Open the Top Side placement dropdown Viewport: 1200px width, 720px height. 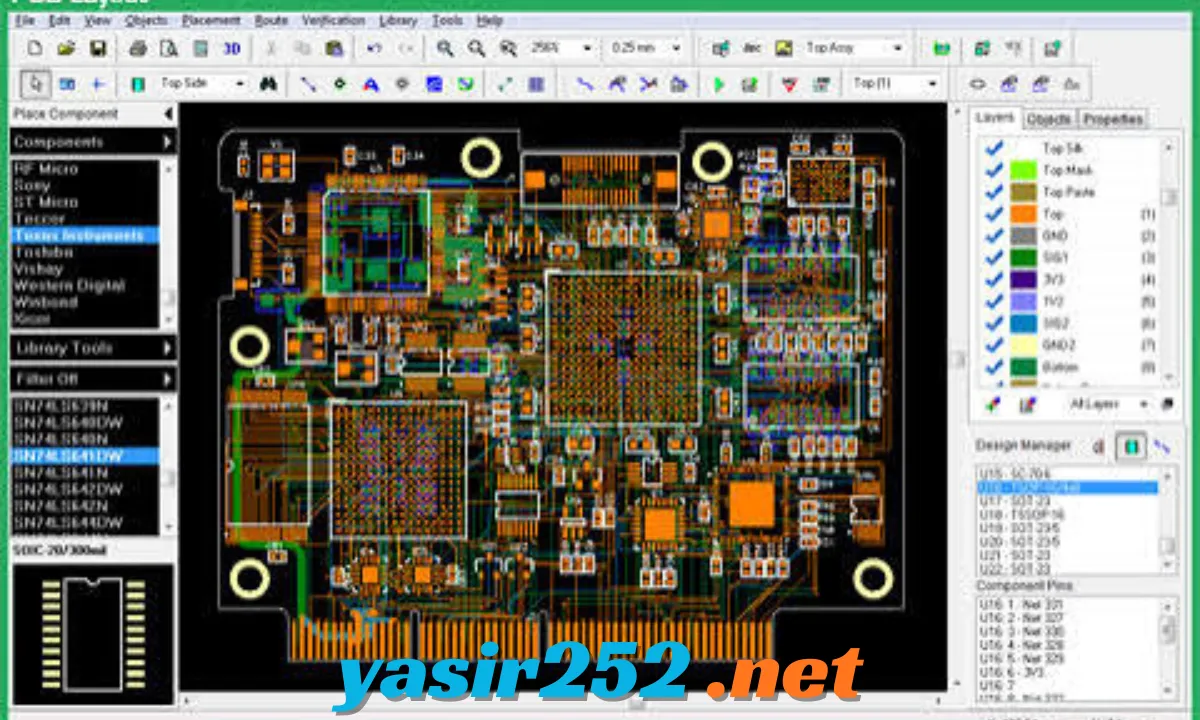239,84
